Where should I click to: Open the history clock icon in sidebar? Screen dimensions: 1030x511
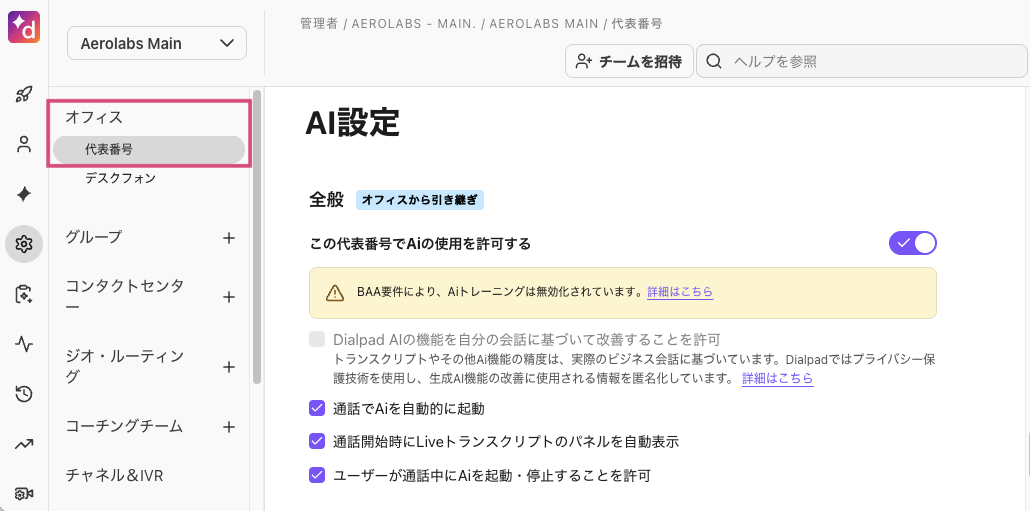24,394
